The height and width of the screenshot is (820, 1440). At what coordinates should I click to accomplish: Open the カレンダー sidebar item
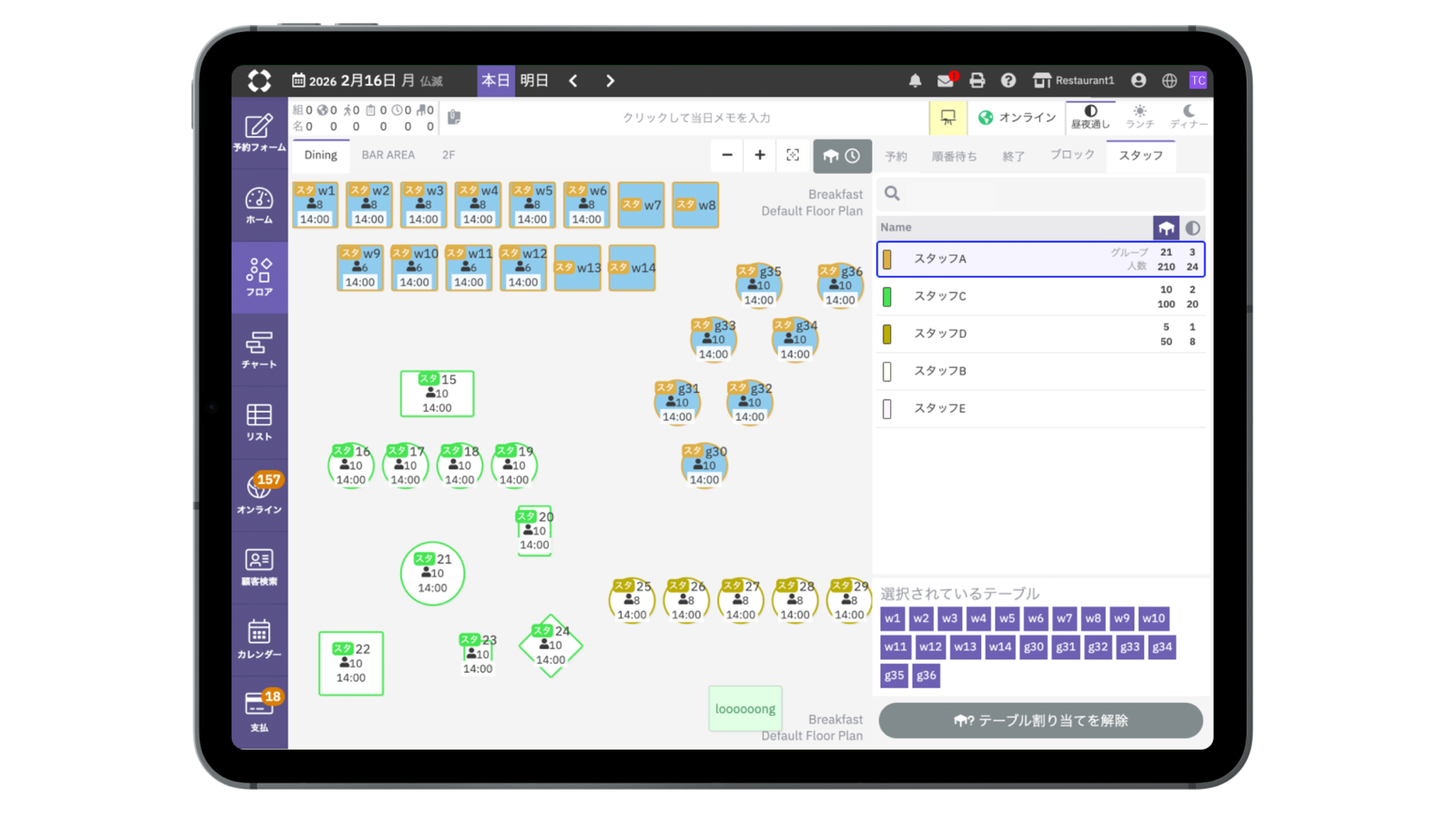(x=259, y=639)
